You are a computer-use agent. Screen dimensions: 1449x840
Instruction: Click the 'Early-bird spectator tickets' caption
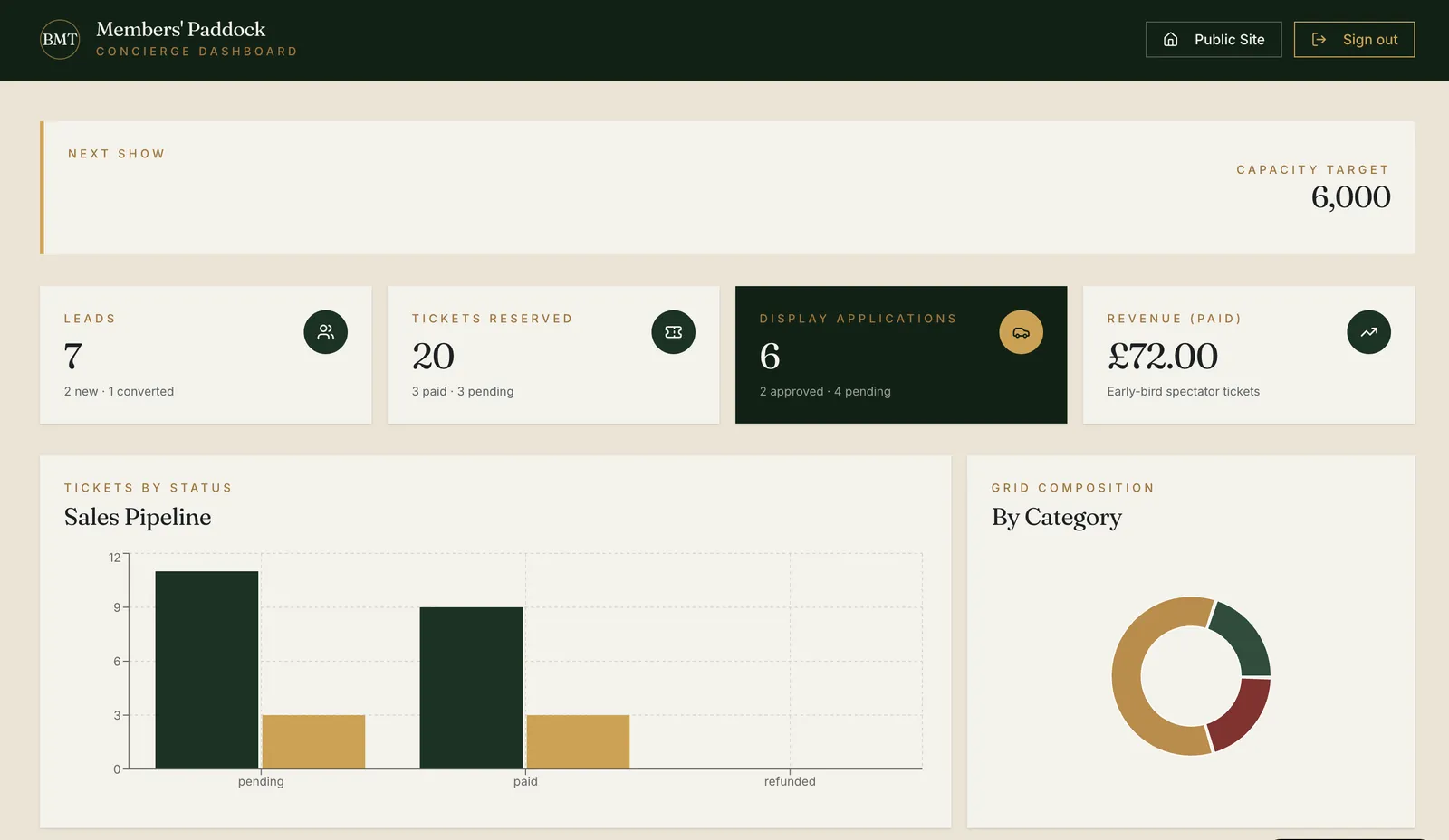pos(1183,391)
